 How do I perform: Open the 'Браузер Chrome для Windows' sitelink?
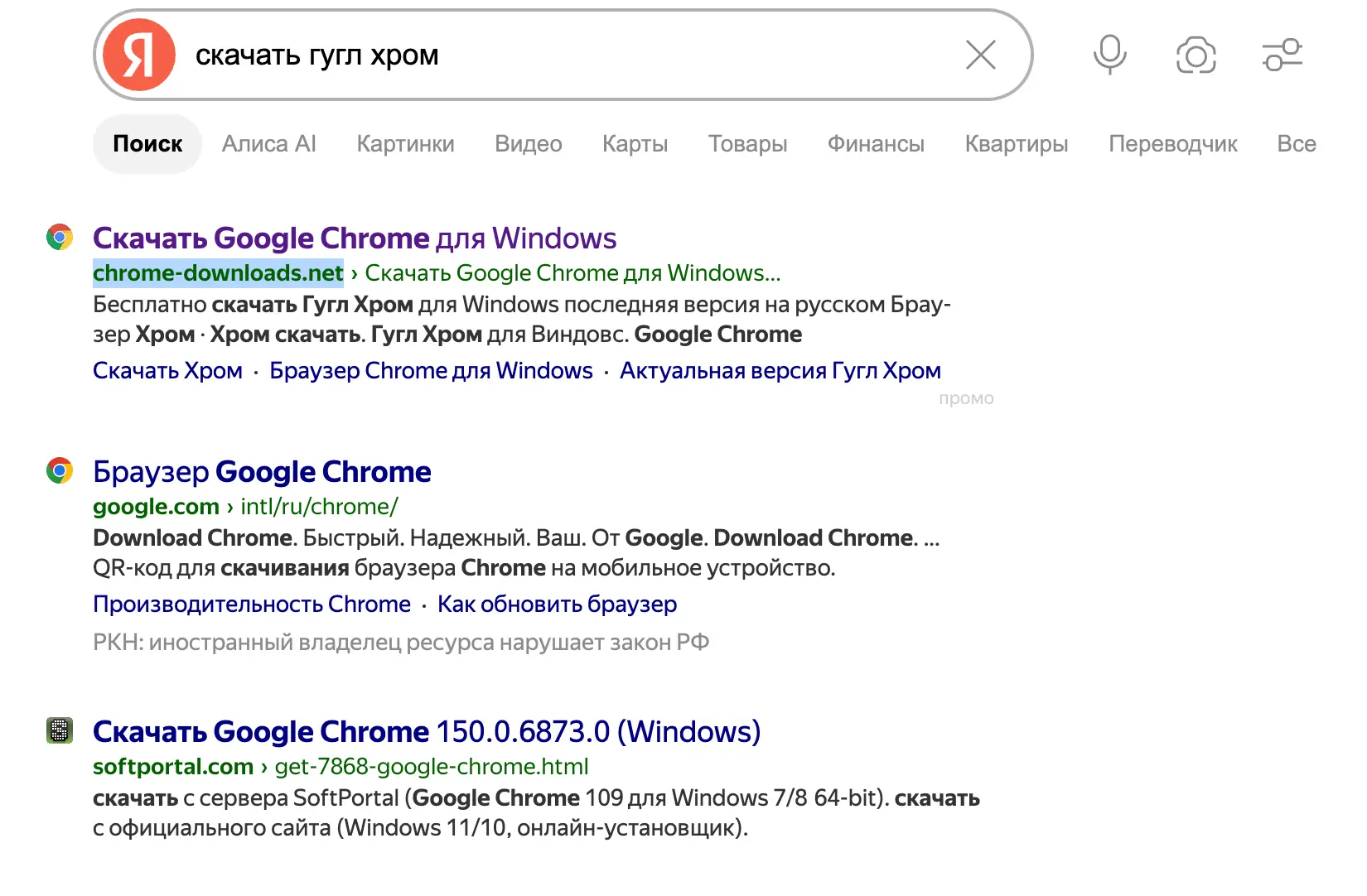pyautogui.click(x=432, y=371)
